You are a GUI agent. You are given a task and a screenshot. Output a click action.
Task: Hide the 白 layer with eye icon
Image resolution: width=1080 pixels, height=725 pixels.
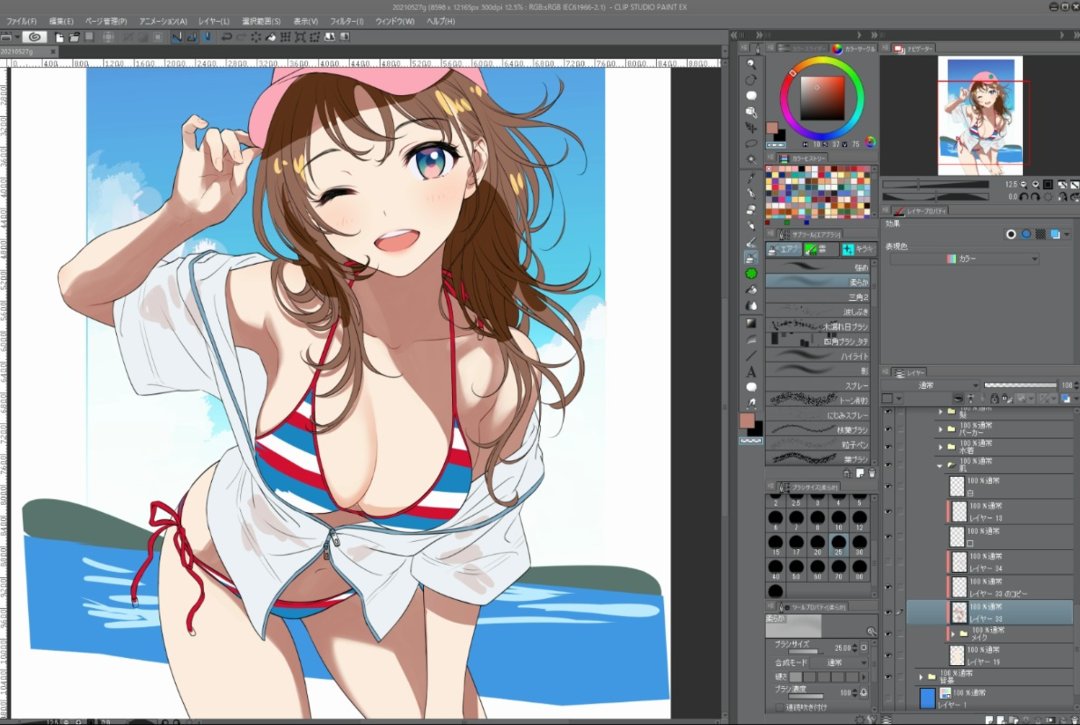(x=888, y=487)
